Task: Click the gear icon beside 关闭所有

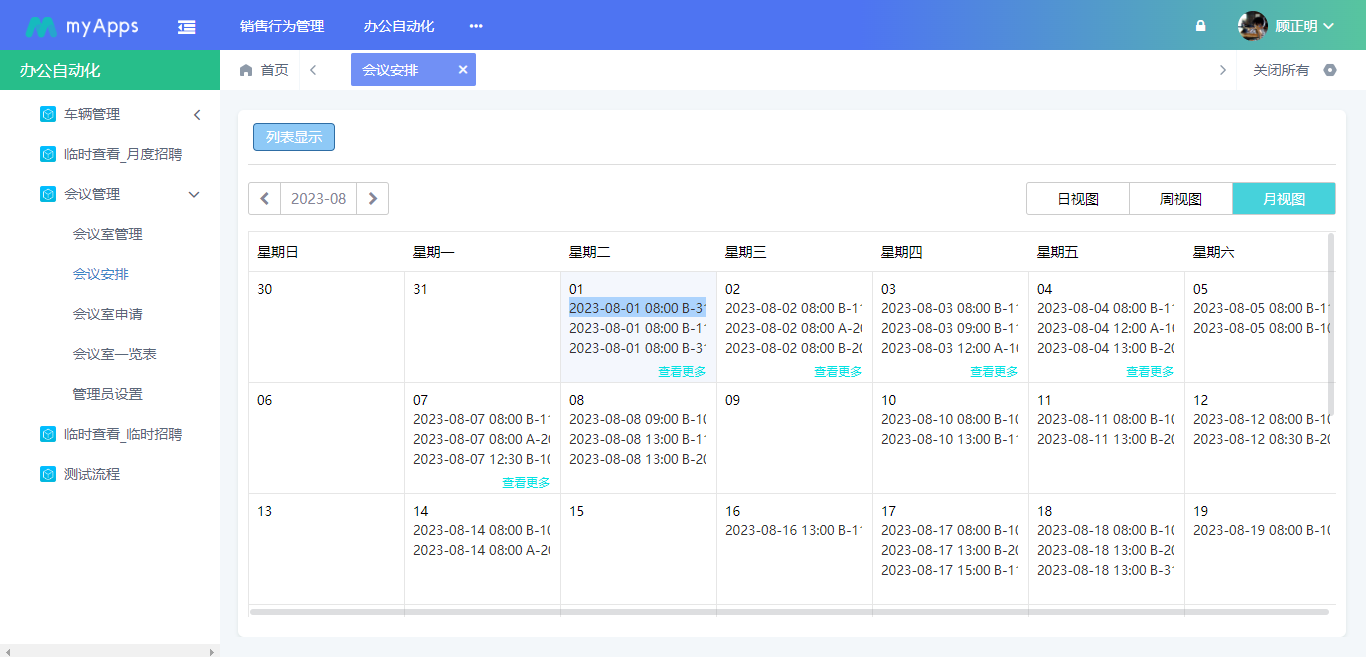Action: pos(1329,70)
